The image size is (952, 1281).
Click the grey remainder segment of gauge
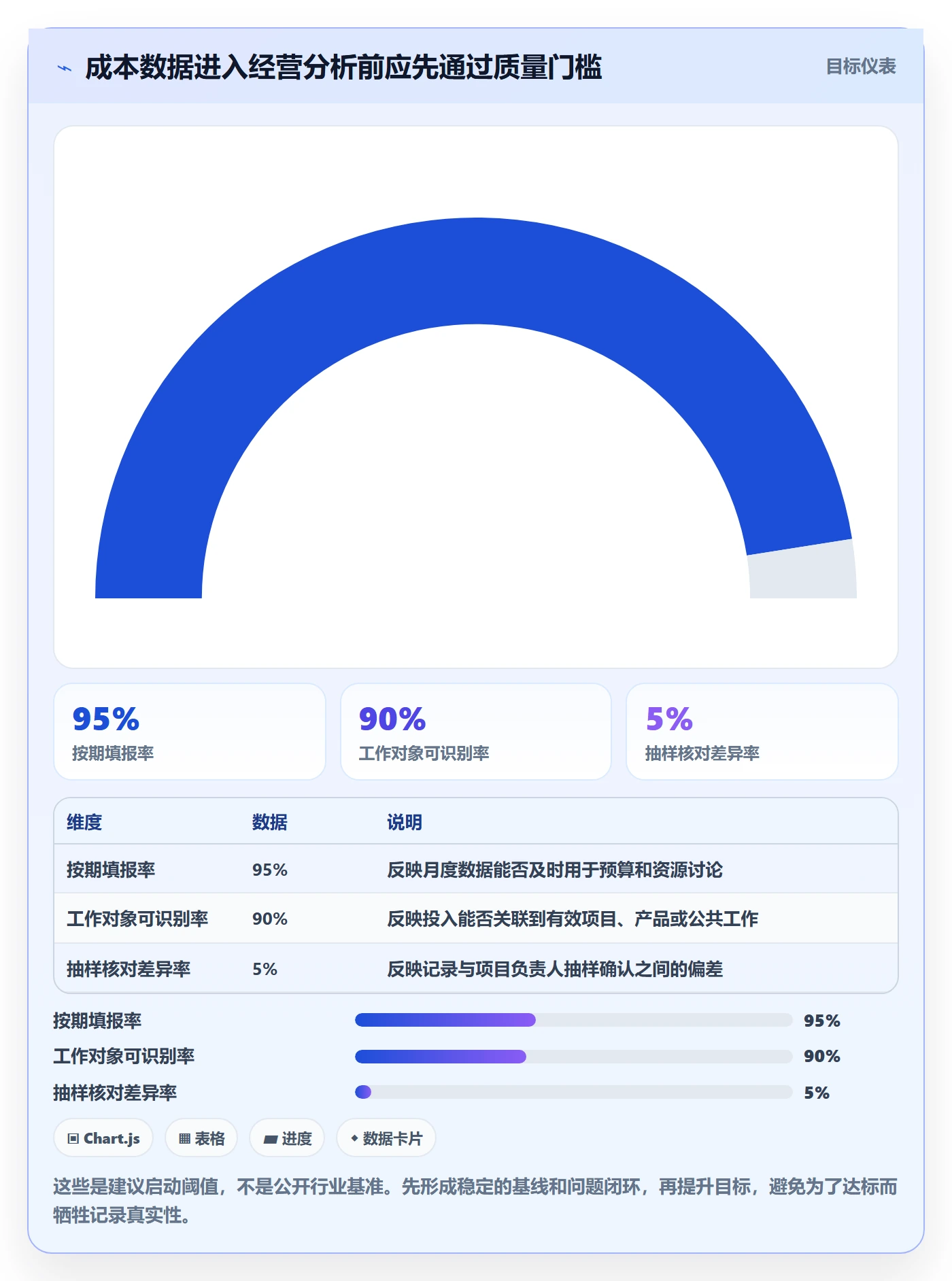click(x=804, y=573)
